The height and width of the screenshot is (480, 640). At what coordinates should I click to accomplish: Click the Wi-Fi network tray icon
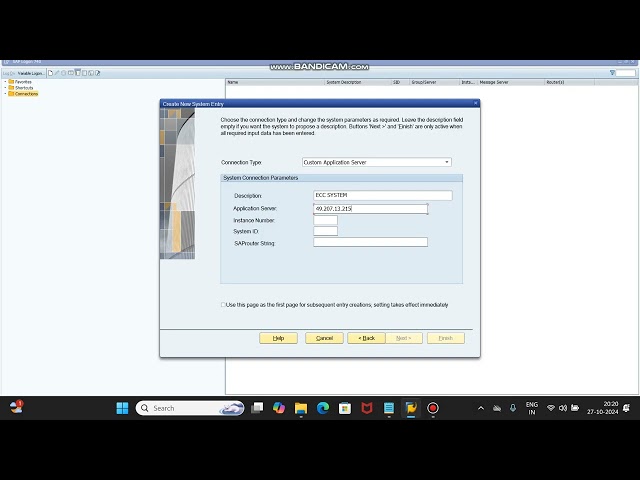(x=551, y=408)
